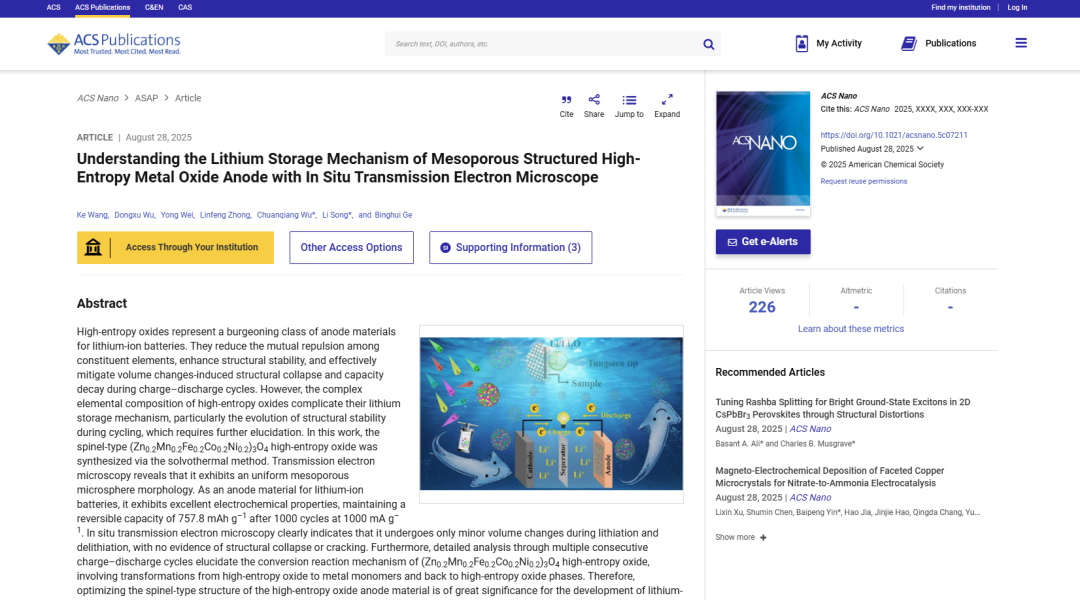Open the Publications book icon
The width and height of the screenshot is (1080, 600).
pyautogui.click(x=908, y=43)
